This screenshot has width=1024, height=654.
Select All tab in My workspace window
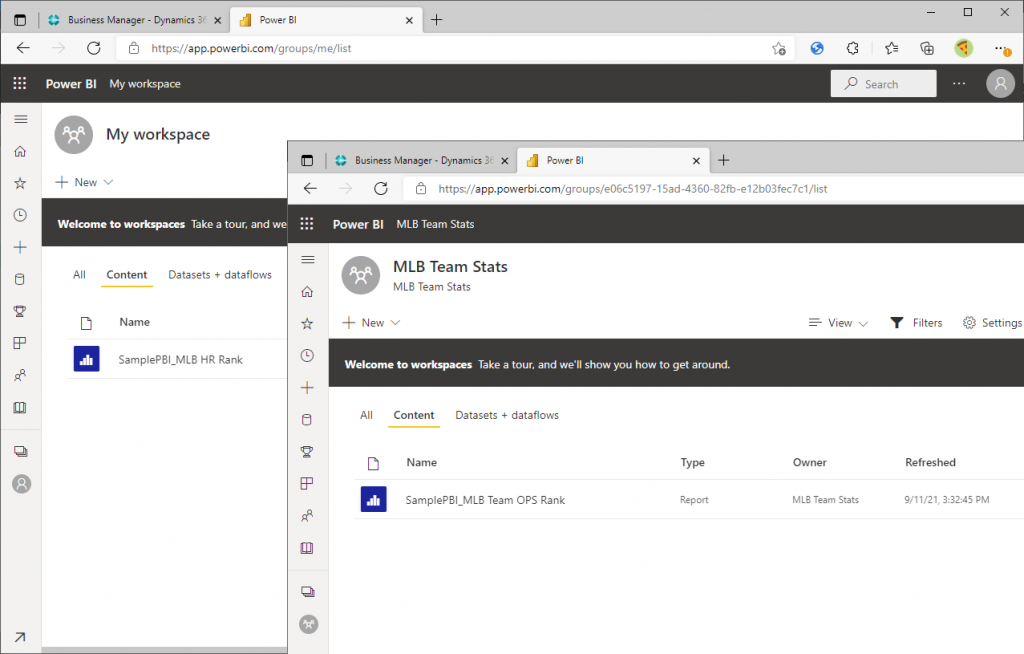[79, 275]
